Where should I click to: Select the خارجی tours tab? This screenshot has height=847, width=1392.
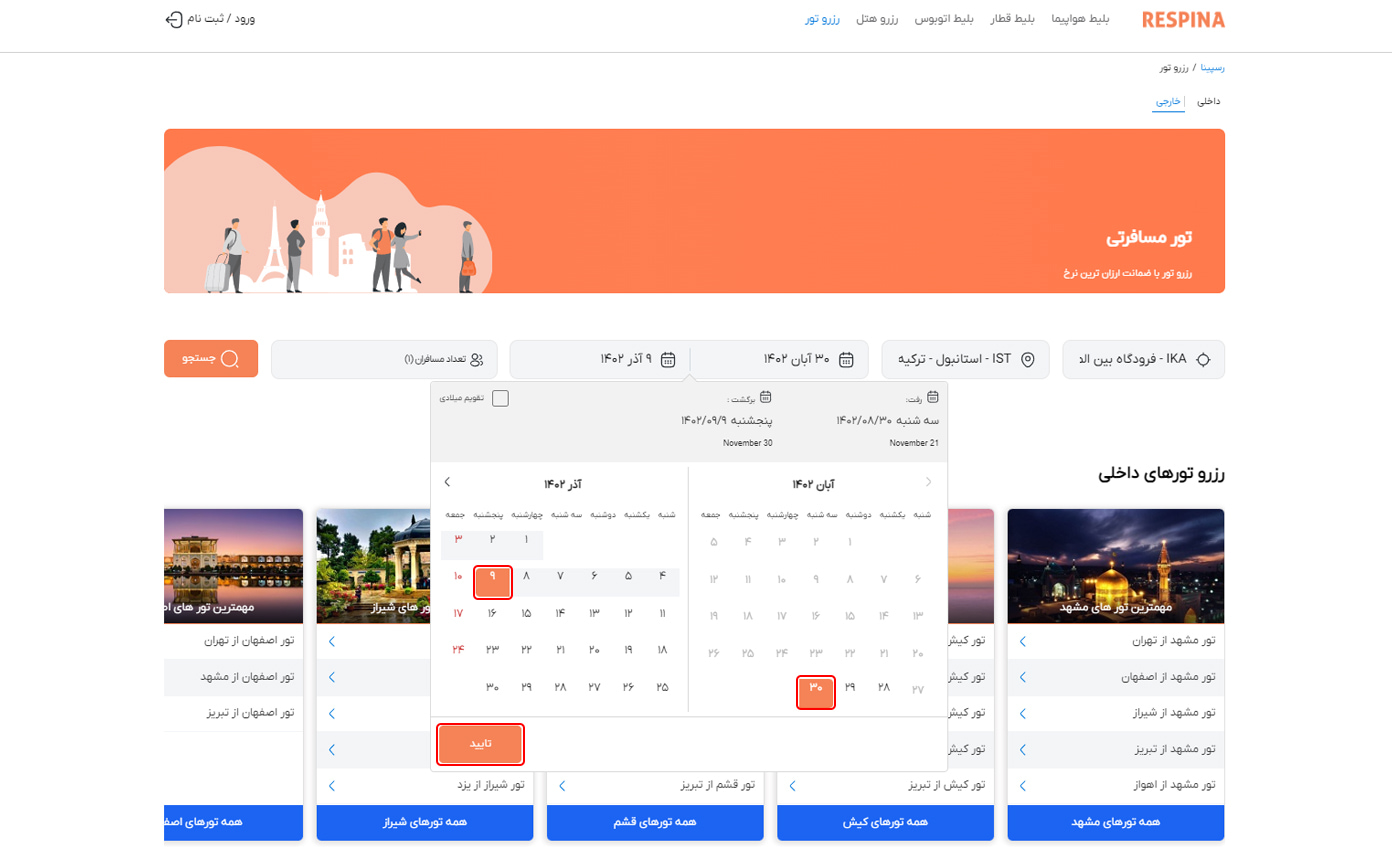(x=1168, y=102)
